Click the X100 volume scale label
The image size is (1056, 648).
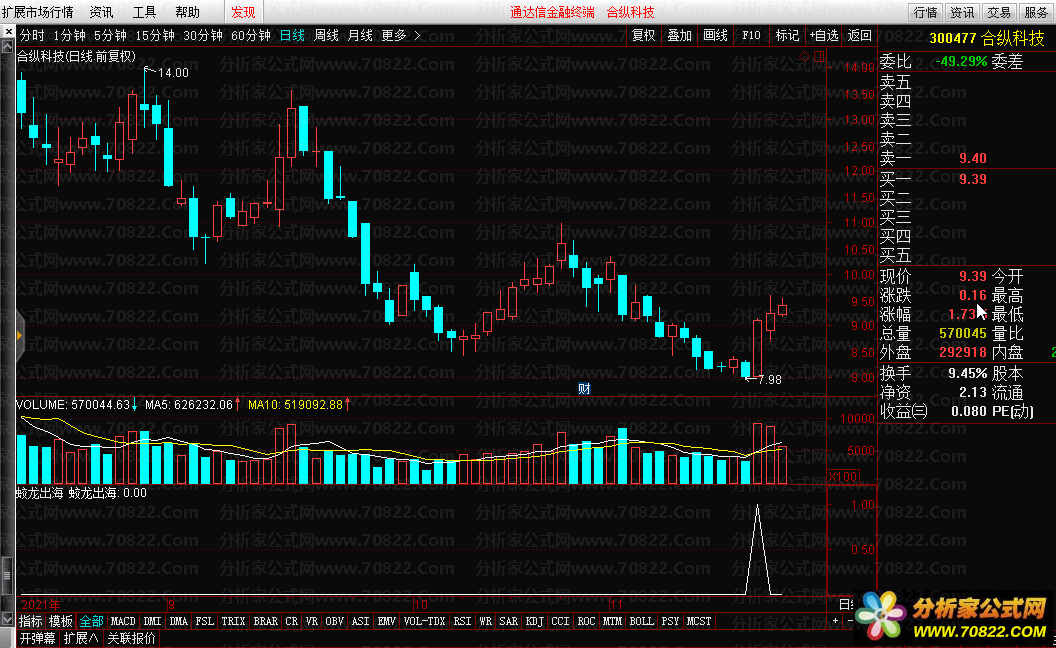click(x=843, y=477)
